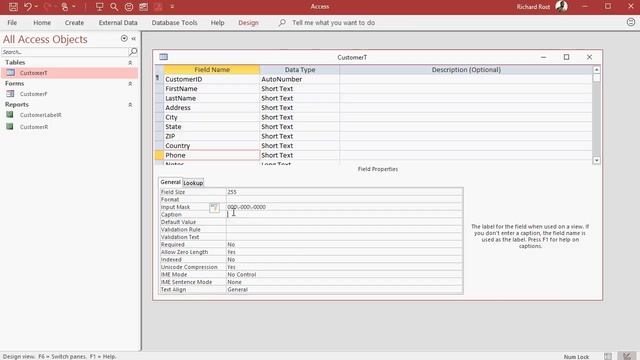The image size is (640, 360).
Task: Click the presentation screen icon in Quick Access
Action: tap(99, 7)
